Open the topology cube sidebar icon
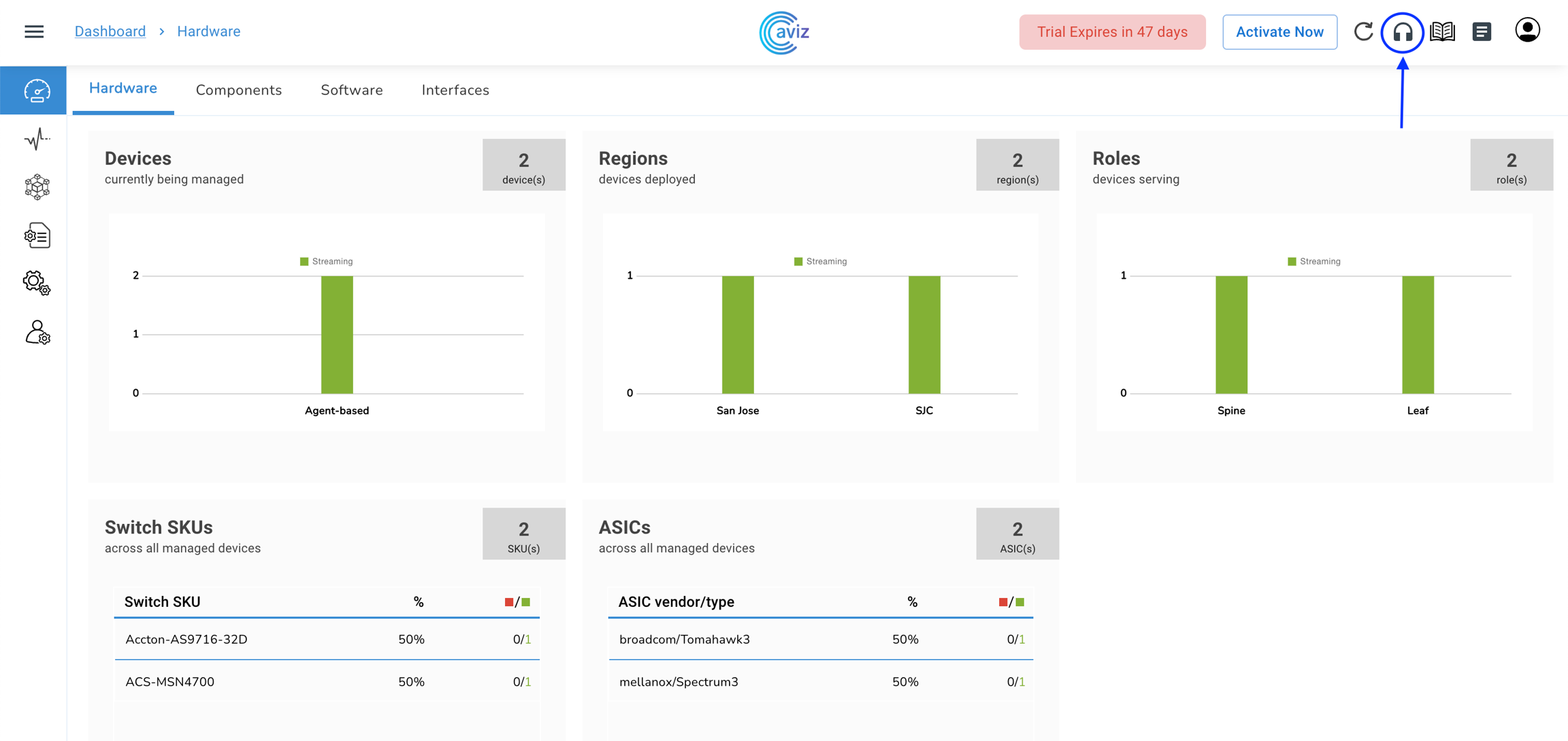The image size is (1568, 741). [37, 186]
